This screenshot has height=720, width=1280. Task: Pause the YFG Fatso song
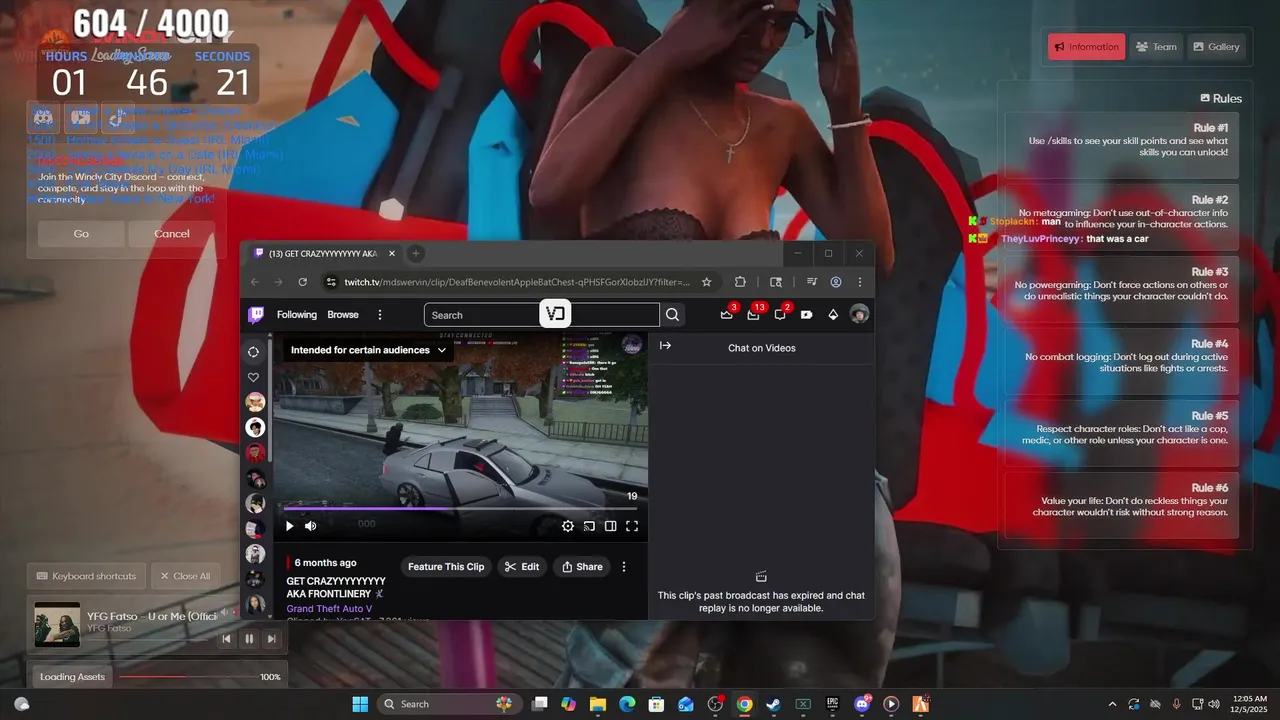[250, 638]
